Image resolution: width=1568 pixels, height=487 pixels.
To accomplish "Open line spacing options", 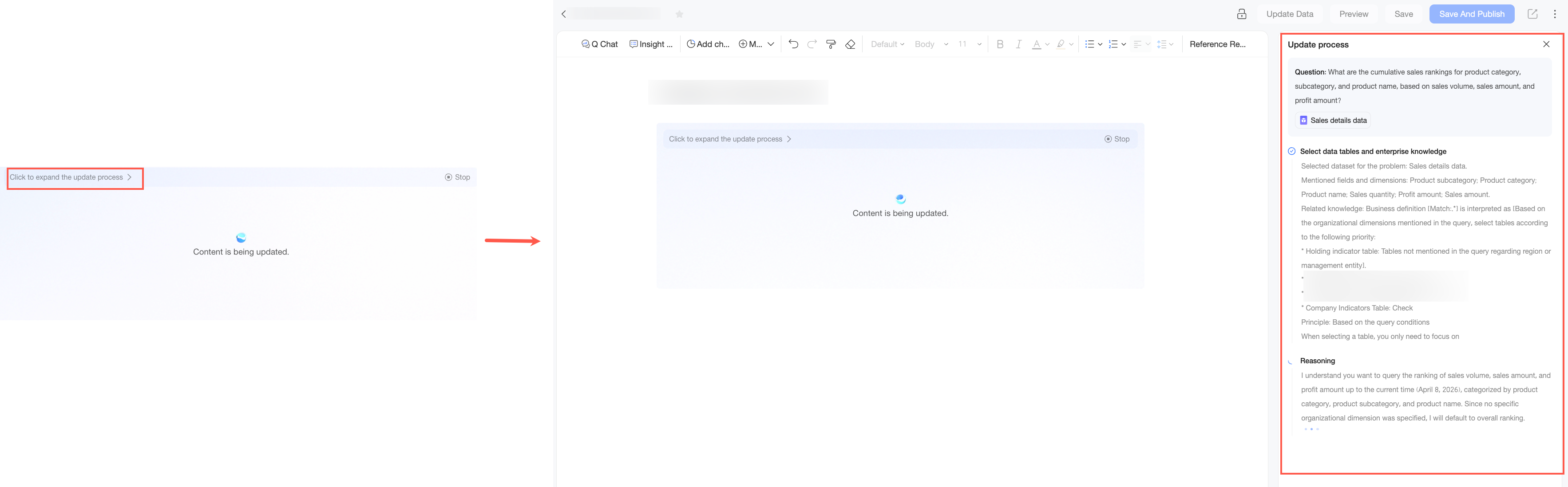I will tap(1164, 44).
